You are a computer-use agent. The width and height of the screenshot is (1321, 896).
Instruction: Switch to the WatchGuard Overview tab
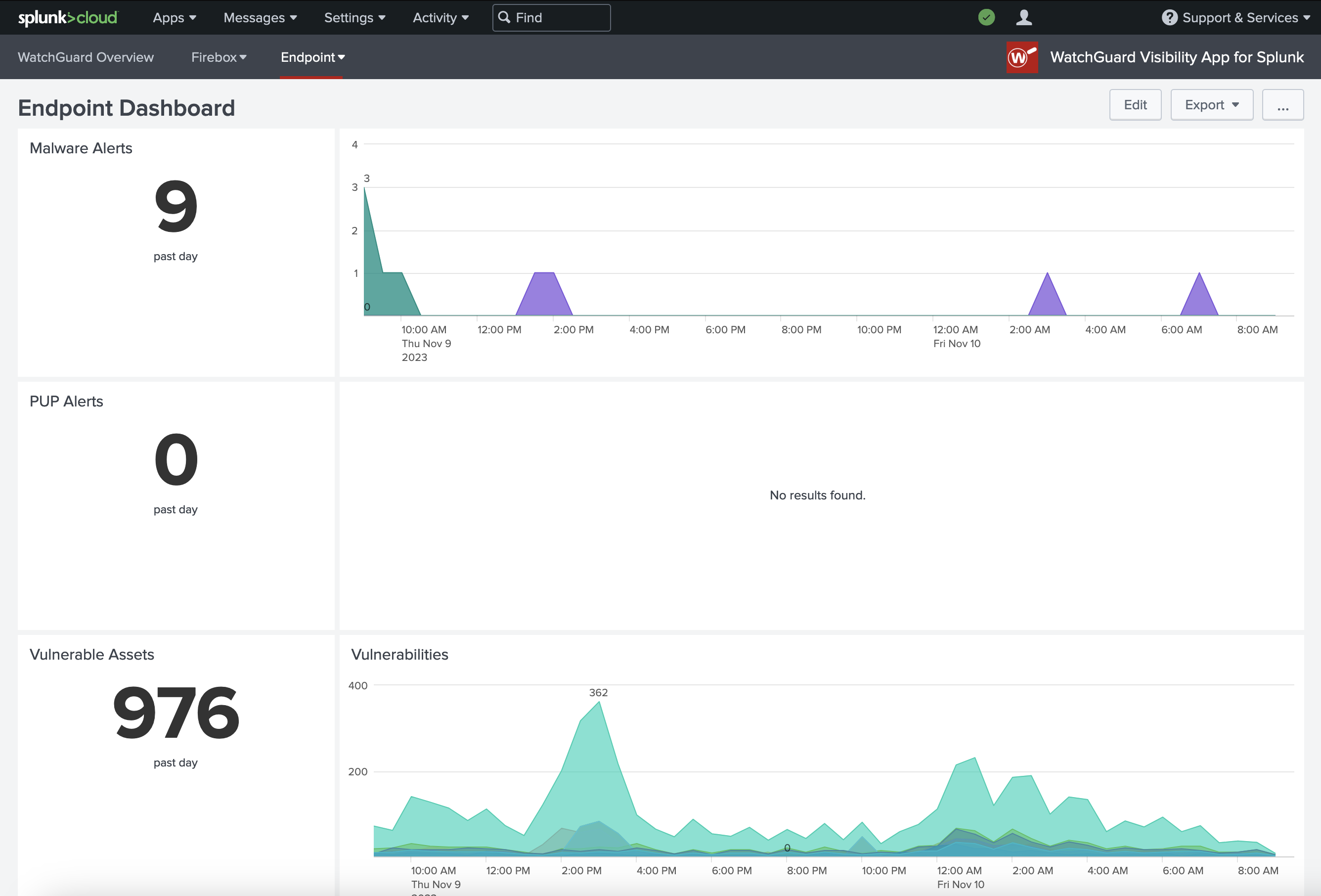coord(85,57)
